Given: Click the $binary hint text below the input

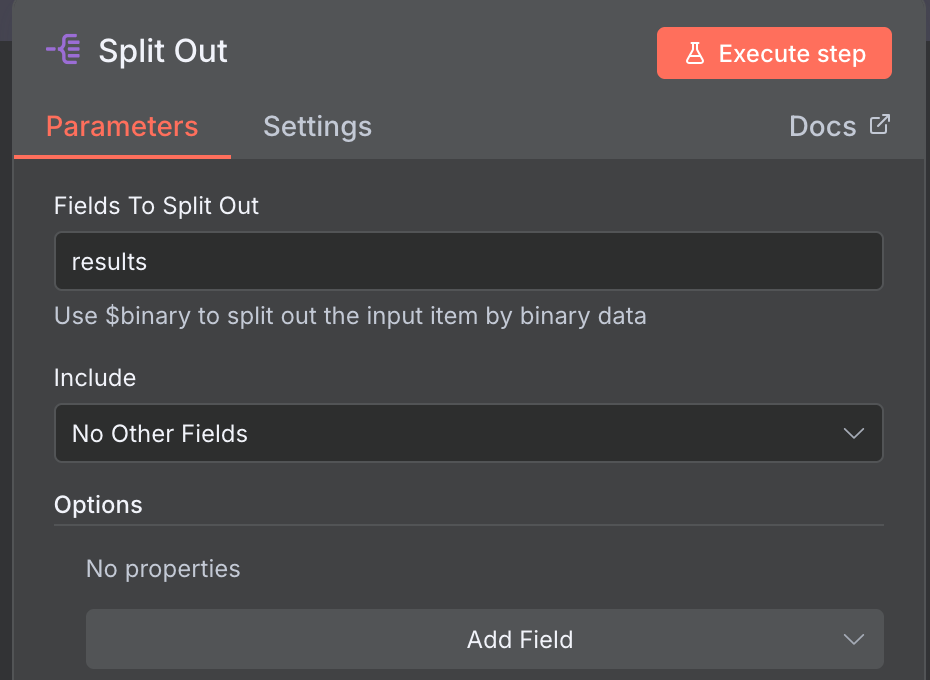Looking at the screenshot, I should coord(350,317).
